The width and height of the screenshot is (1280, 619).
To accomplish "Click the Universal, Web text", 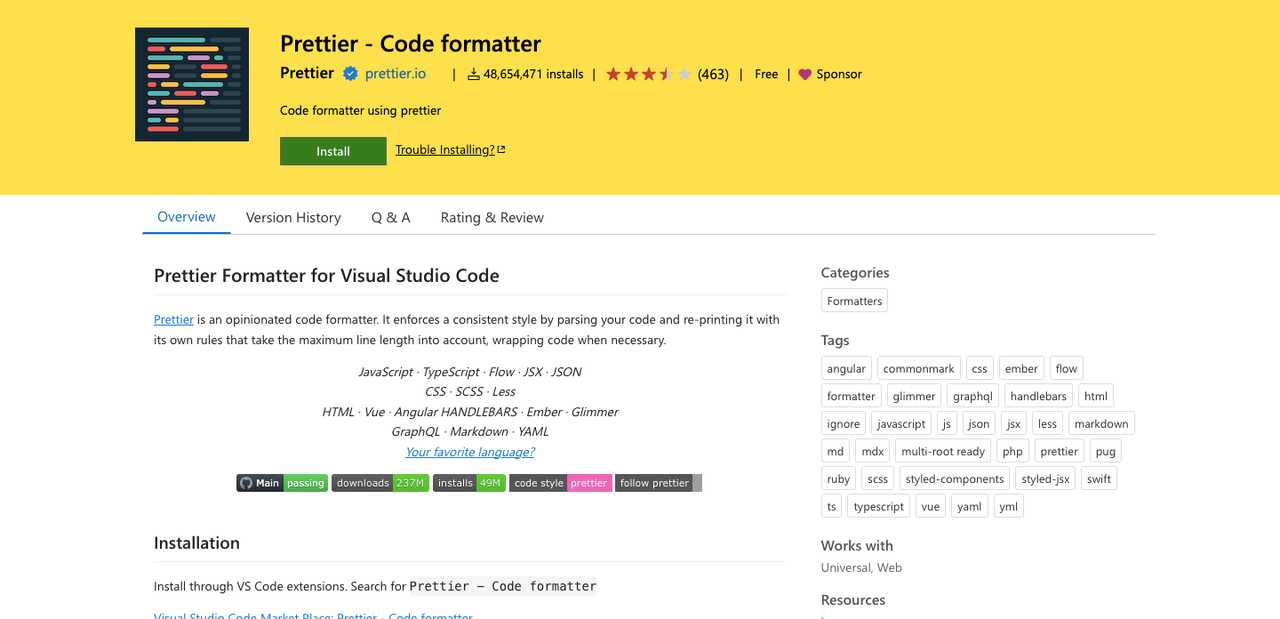I will [x=861, y=568].
